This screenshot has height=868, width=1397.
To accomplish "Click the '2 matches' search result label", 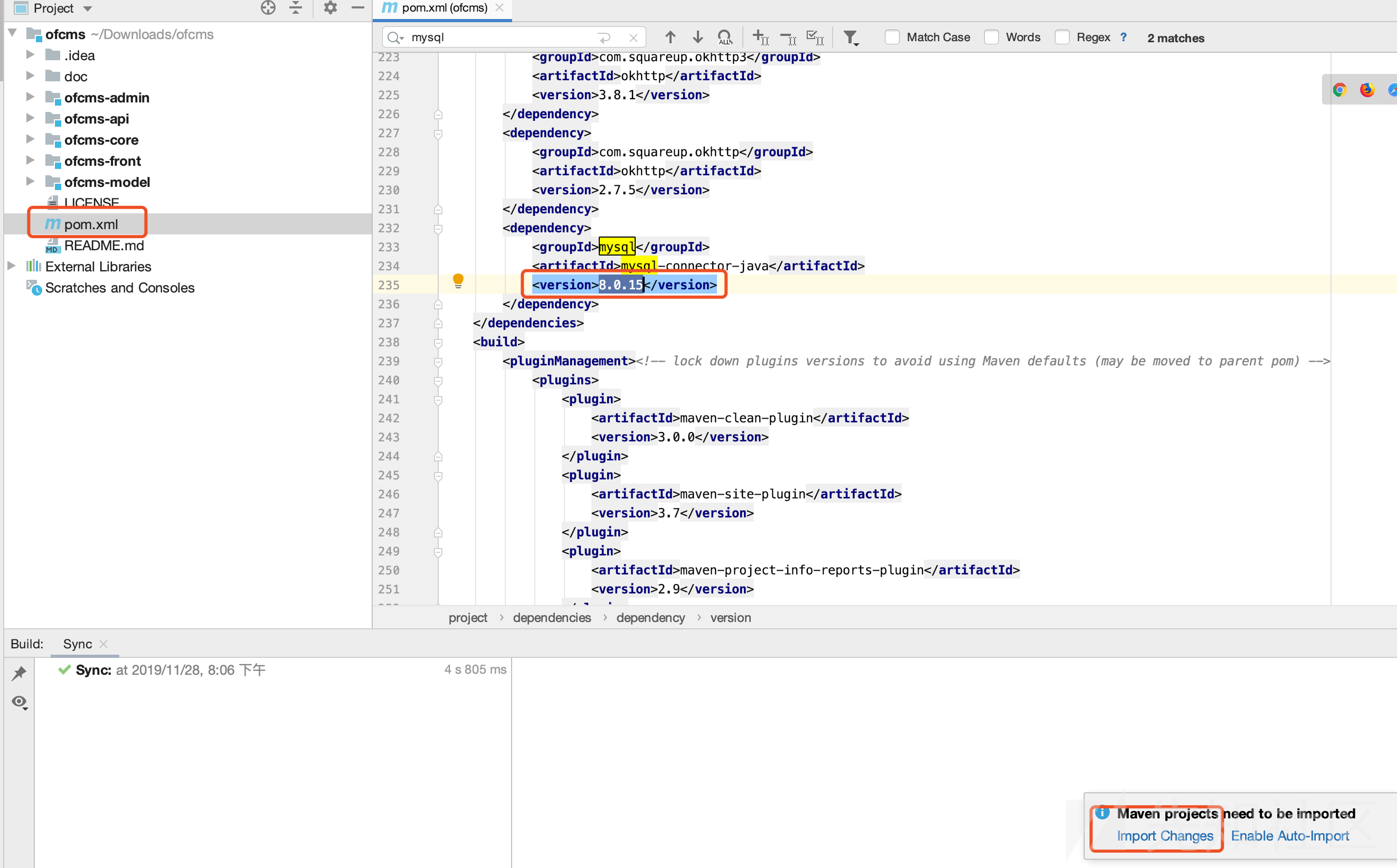I will point(1175,38).
